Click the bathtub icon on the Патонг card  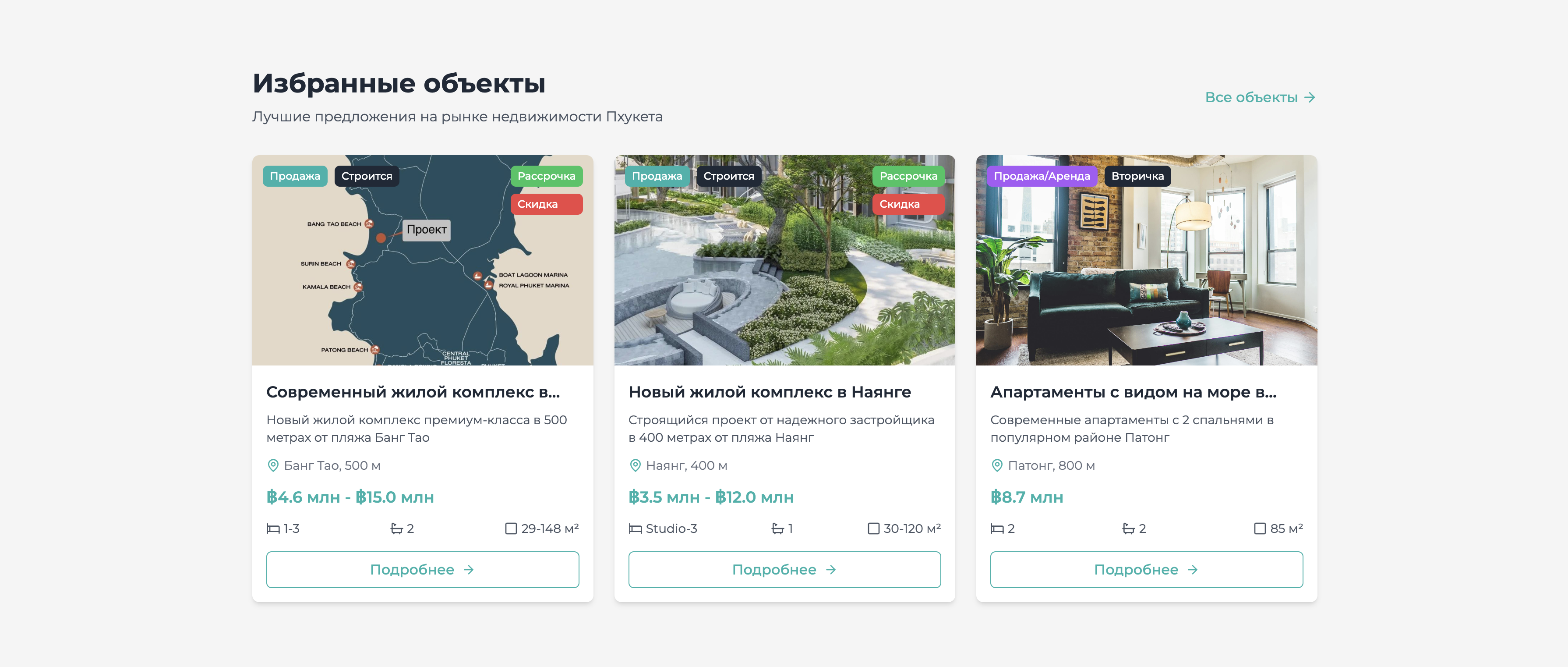[1128, 529]
